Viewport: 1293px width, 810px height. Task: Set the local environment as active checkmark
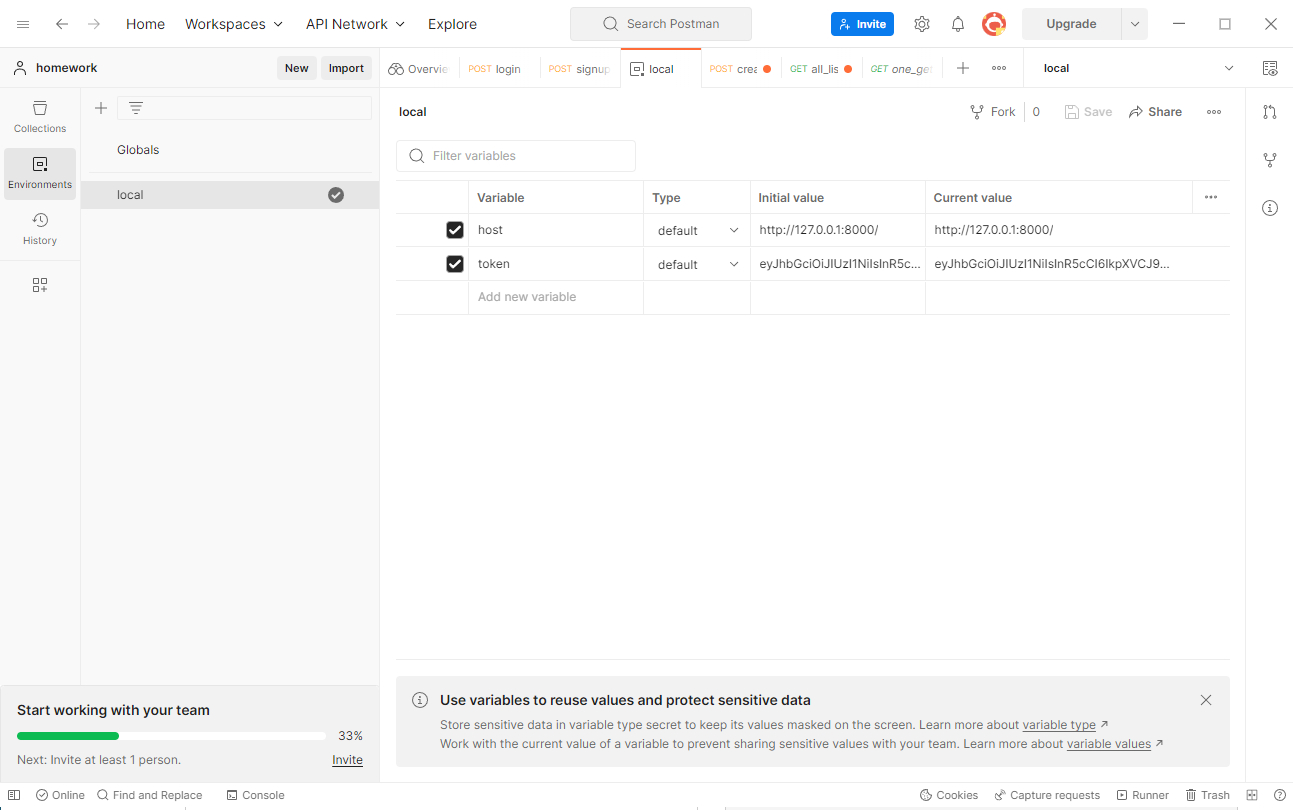[336, 195]
